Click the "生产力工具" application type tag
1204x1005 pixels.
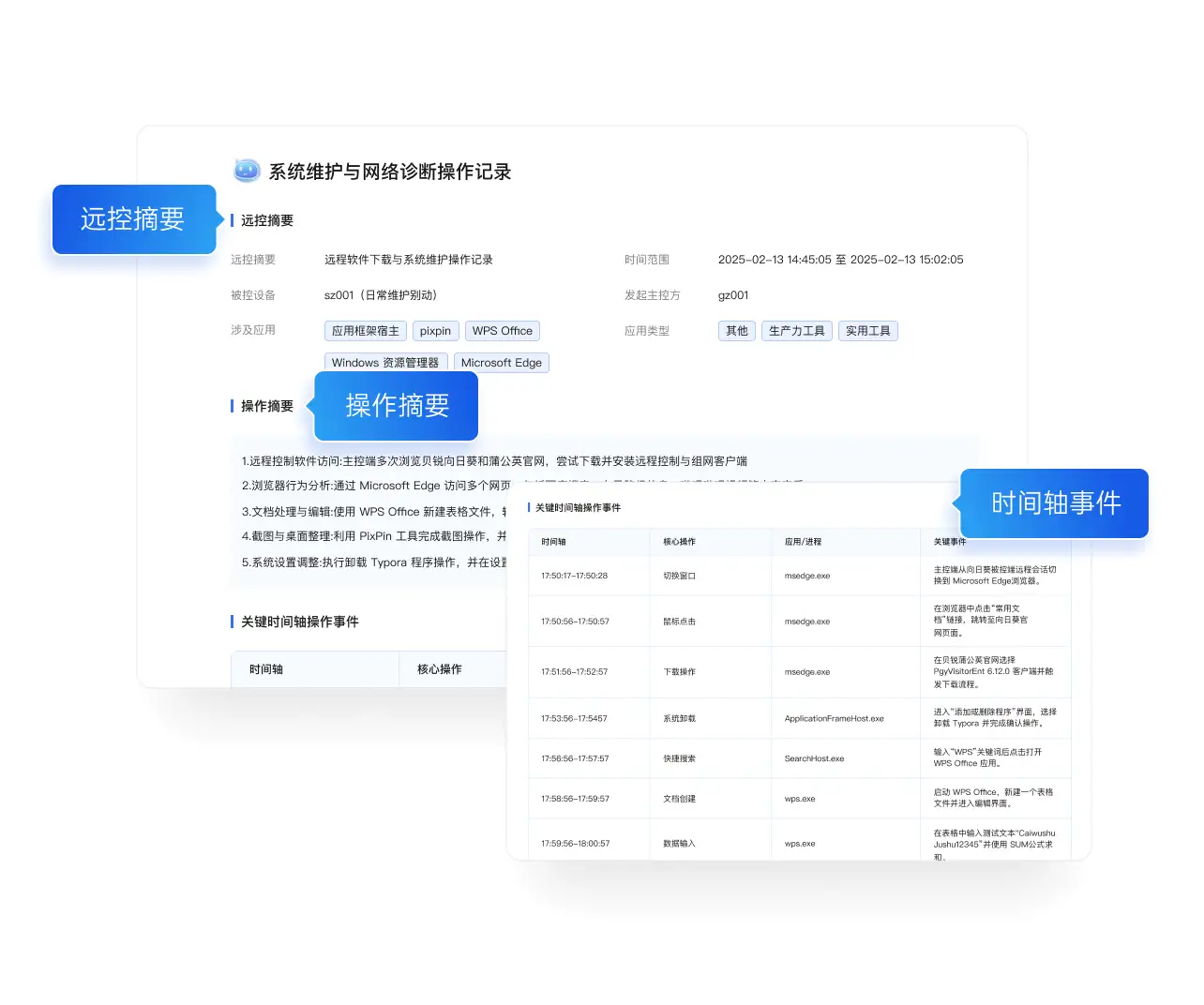pos(796,330)
